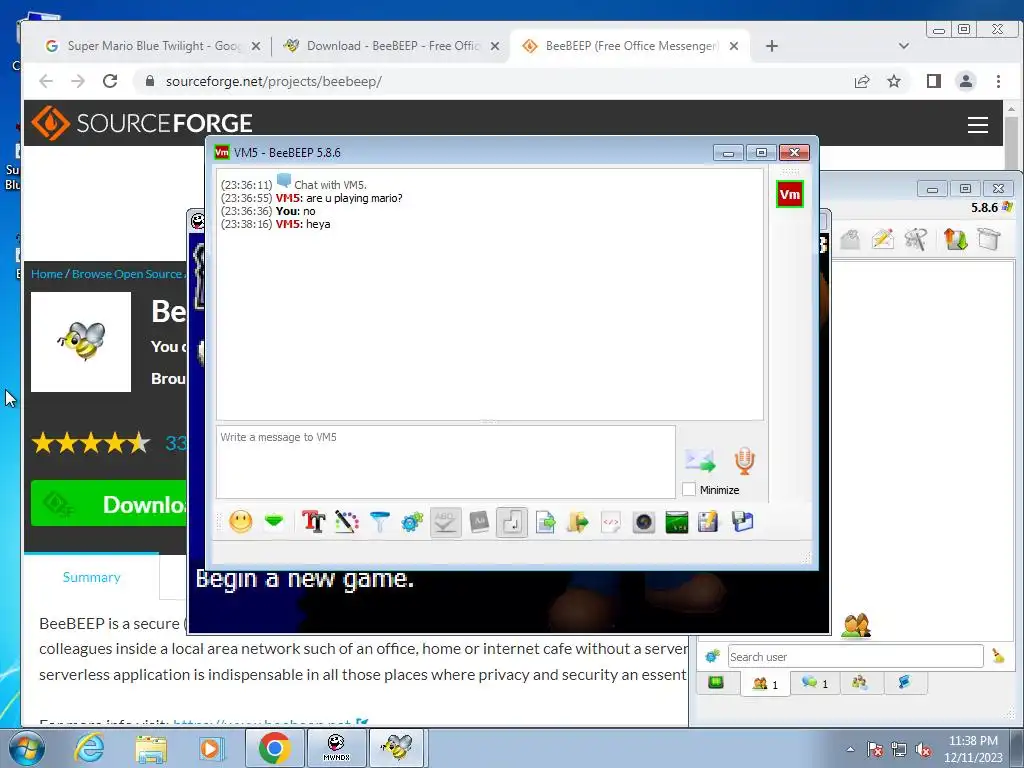Click the broom clear-search icon

998,656
